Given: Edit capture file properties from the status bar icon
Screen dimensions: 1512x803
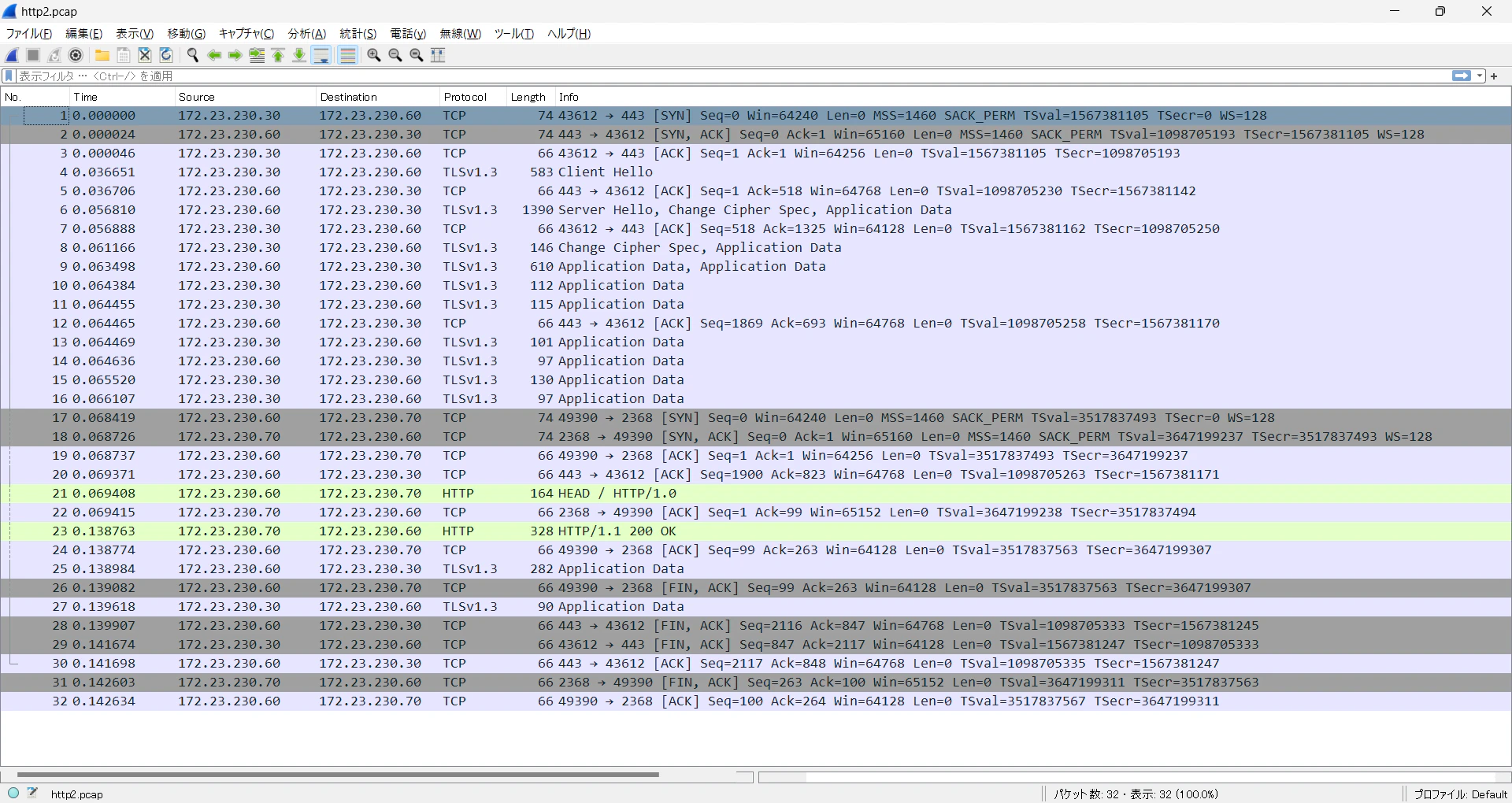Looking at the screenshot, I should (32, 794).
